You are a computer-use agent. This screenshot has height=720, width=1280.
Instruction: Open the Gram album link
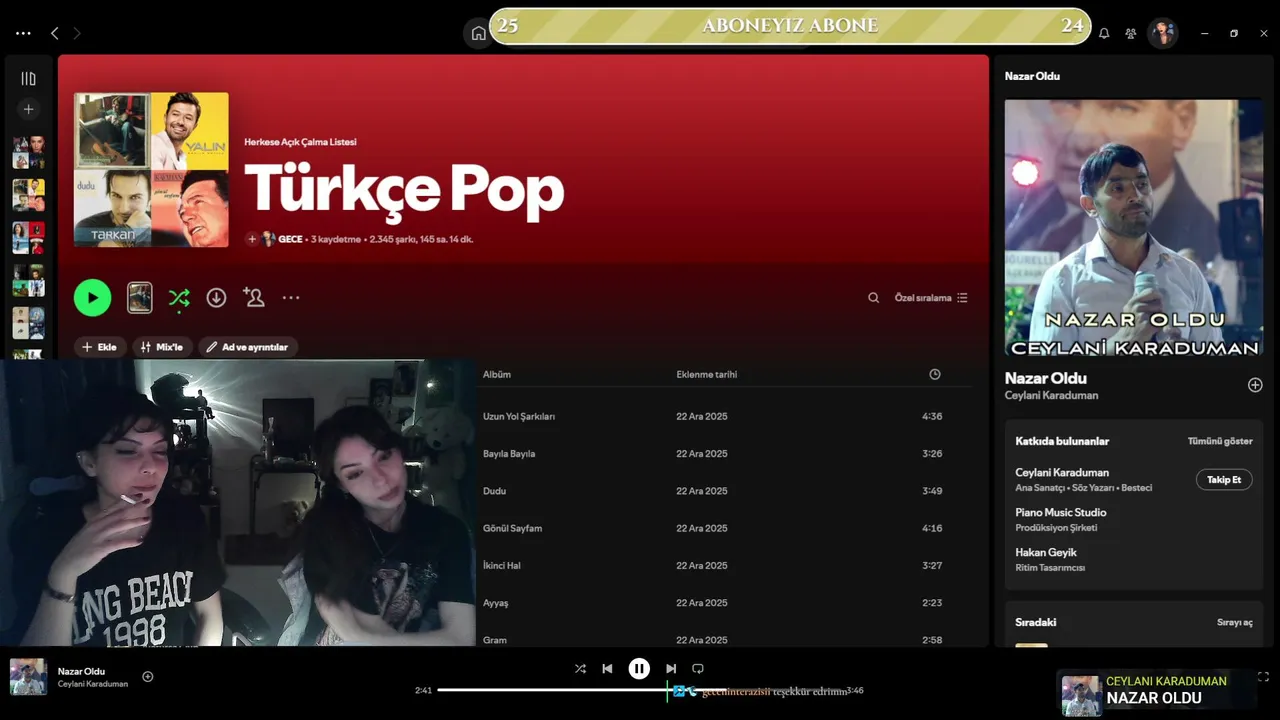[x=494, y=640]
